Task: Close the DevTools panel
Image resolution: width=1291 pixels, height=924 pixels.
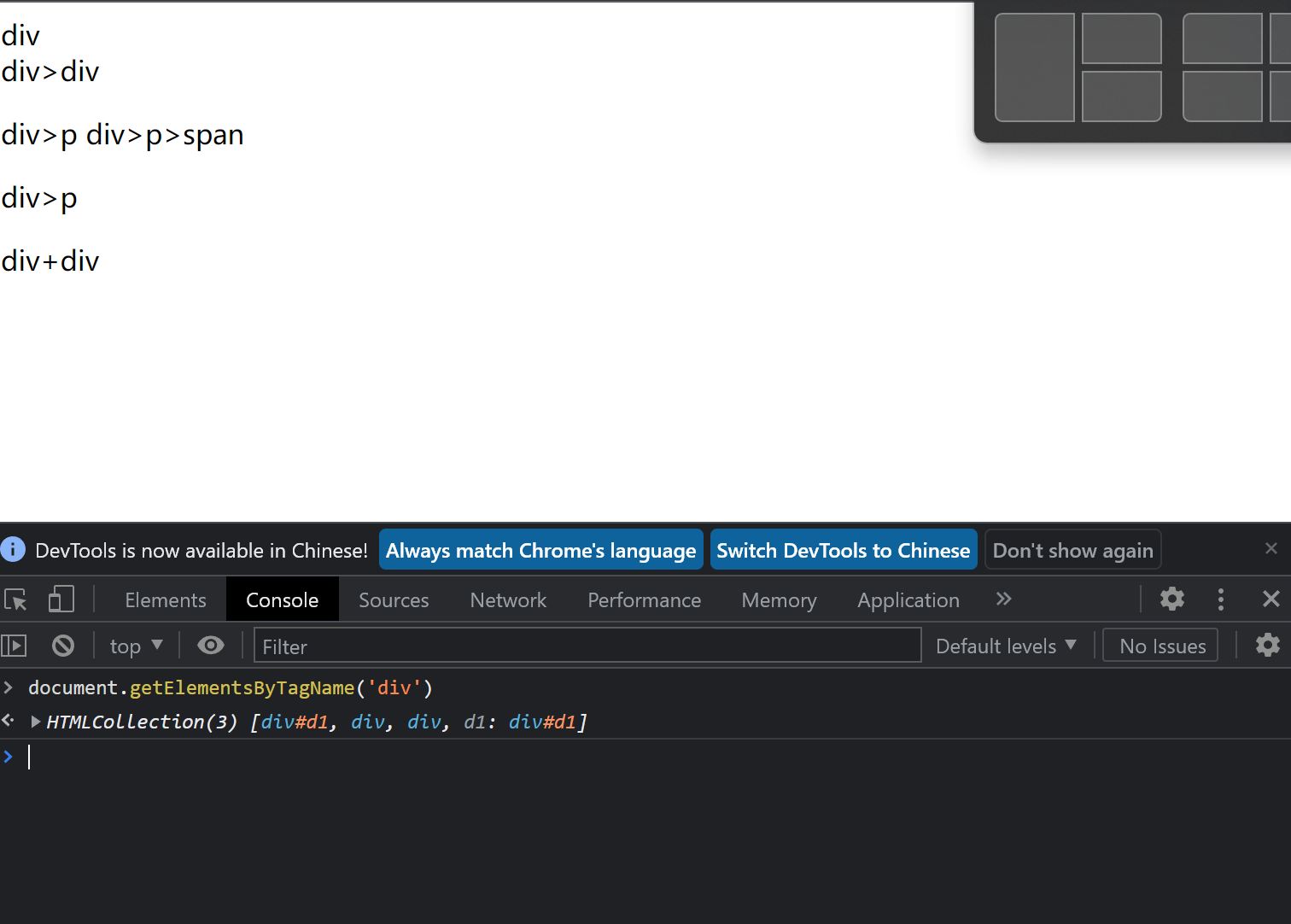Action: (1271, 599)
